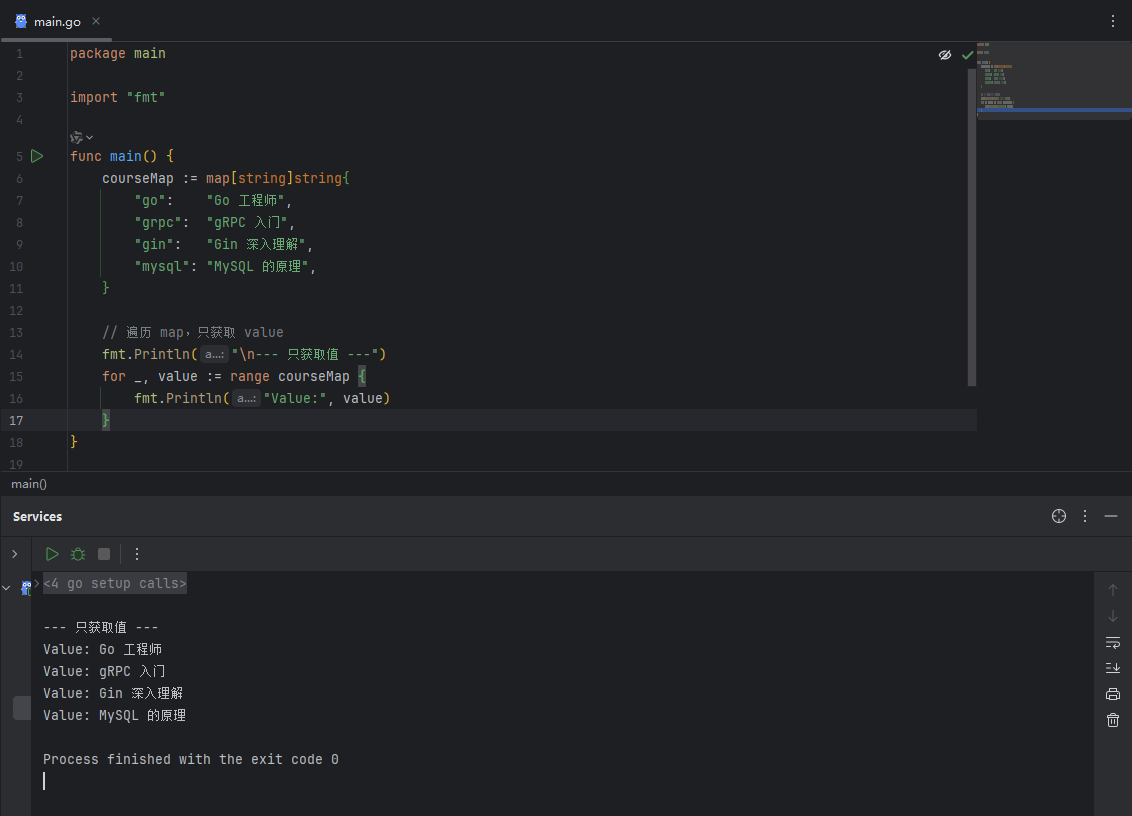This screenshot has width=1132, height=816.
Task: Run main function from the gutter icon
Action: [x=37, y=156]
